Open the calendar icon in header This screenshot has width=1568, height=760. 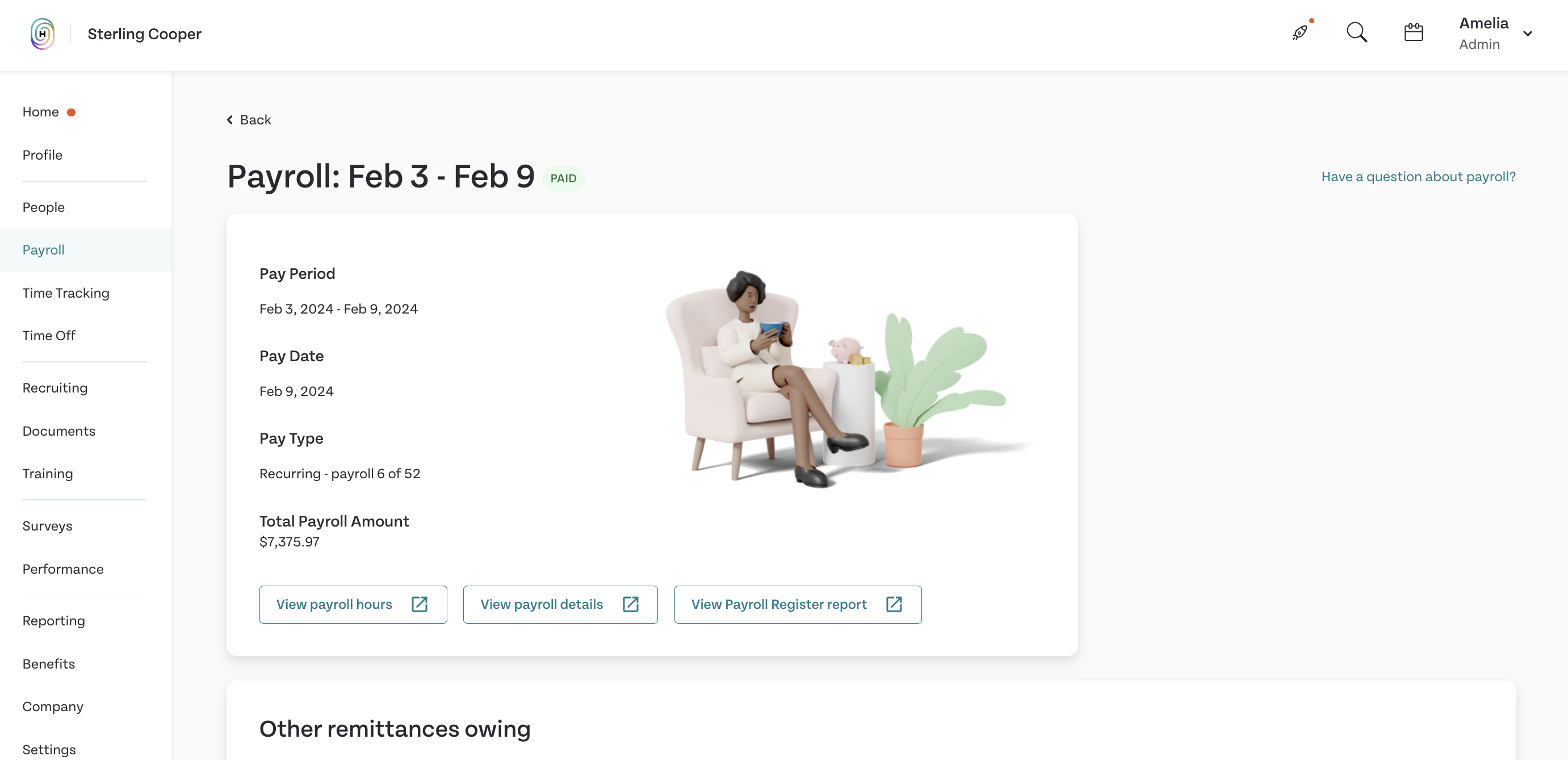(x=1414, y=32)
